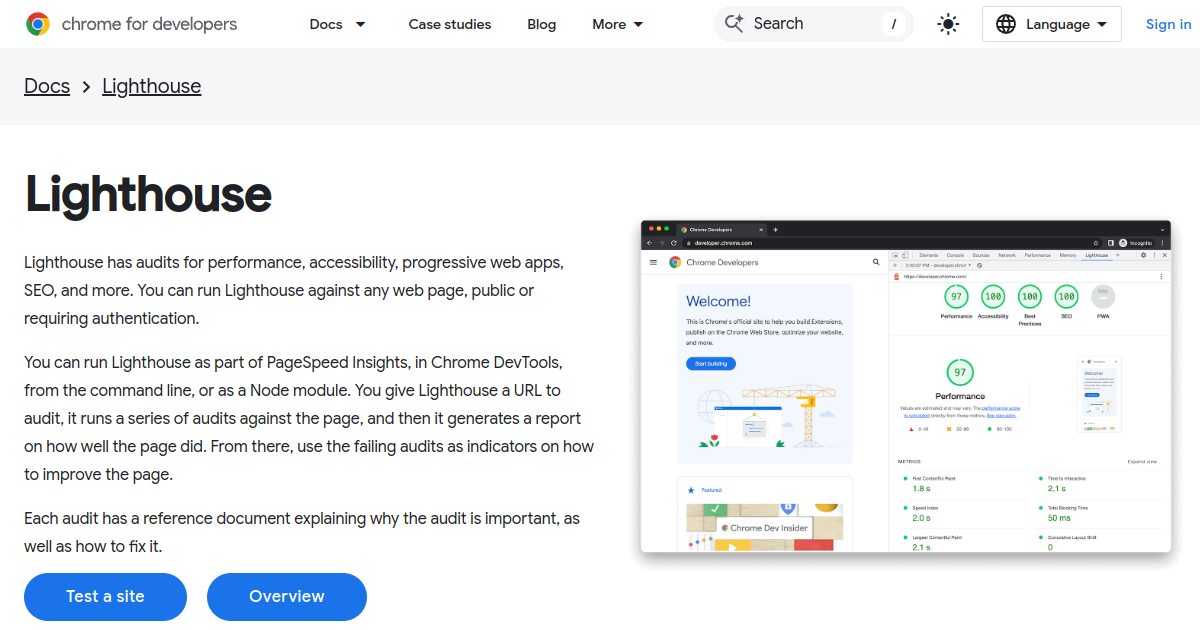
Task: Open the Case studies page
Action: pos(450,24)
